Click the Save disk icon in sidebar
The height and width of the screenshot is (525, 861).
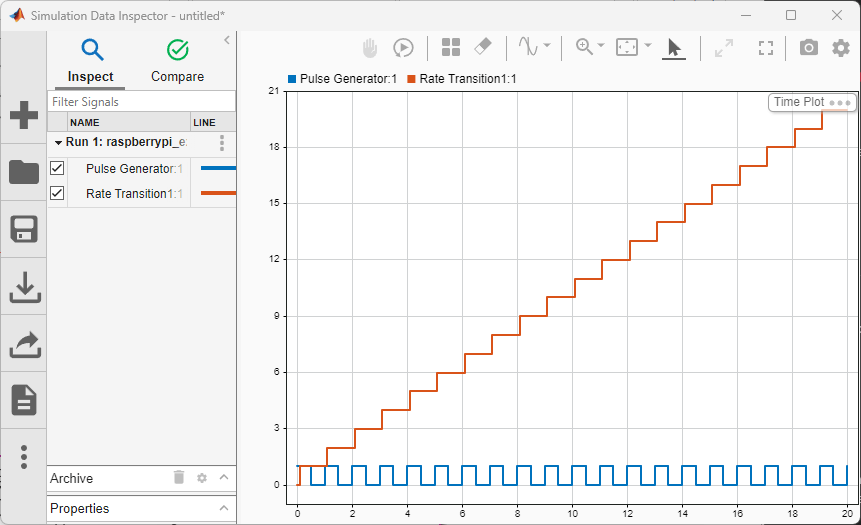(23, 229)
